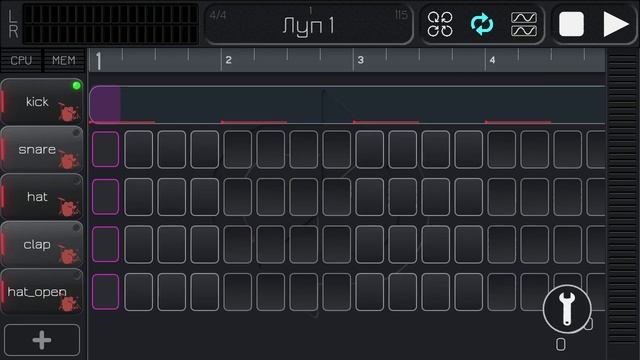Click the 4/4 time signature
640x360 pixels.
tap(218, 16)
